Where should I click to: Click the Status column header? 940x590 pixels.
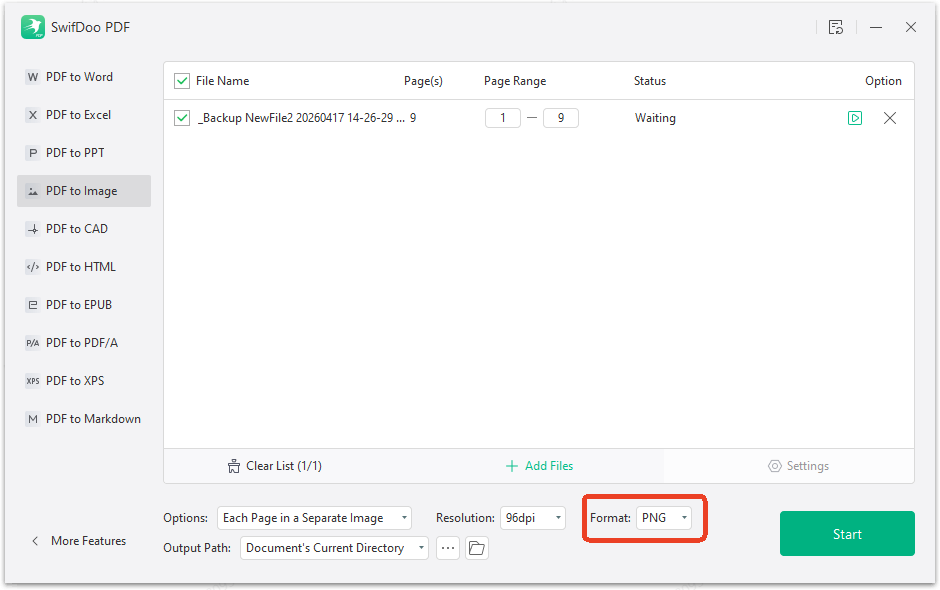[650, 81]
